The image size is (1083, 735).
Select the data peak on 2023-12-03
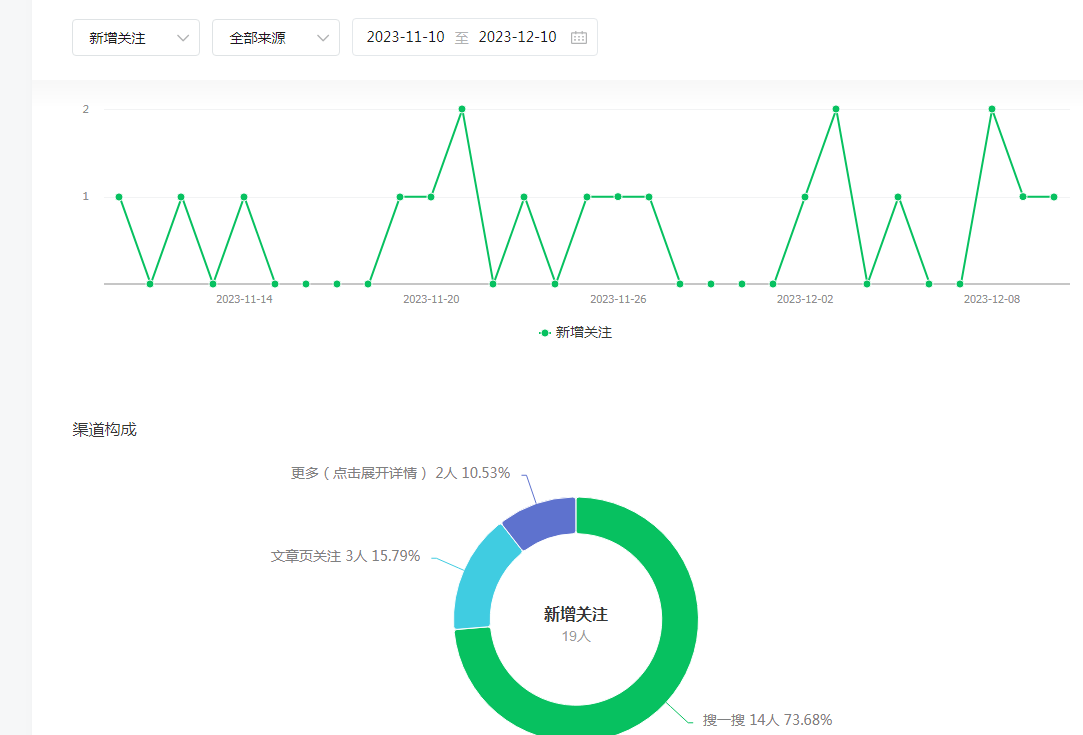[x=836, y=109]
